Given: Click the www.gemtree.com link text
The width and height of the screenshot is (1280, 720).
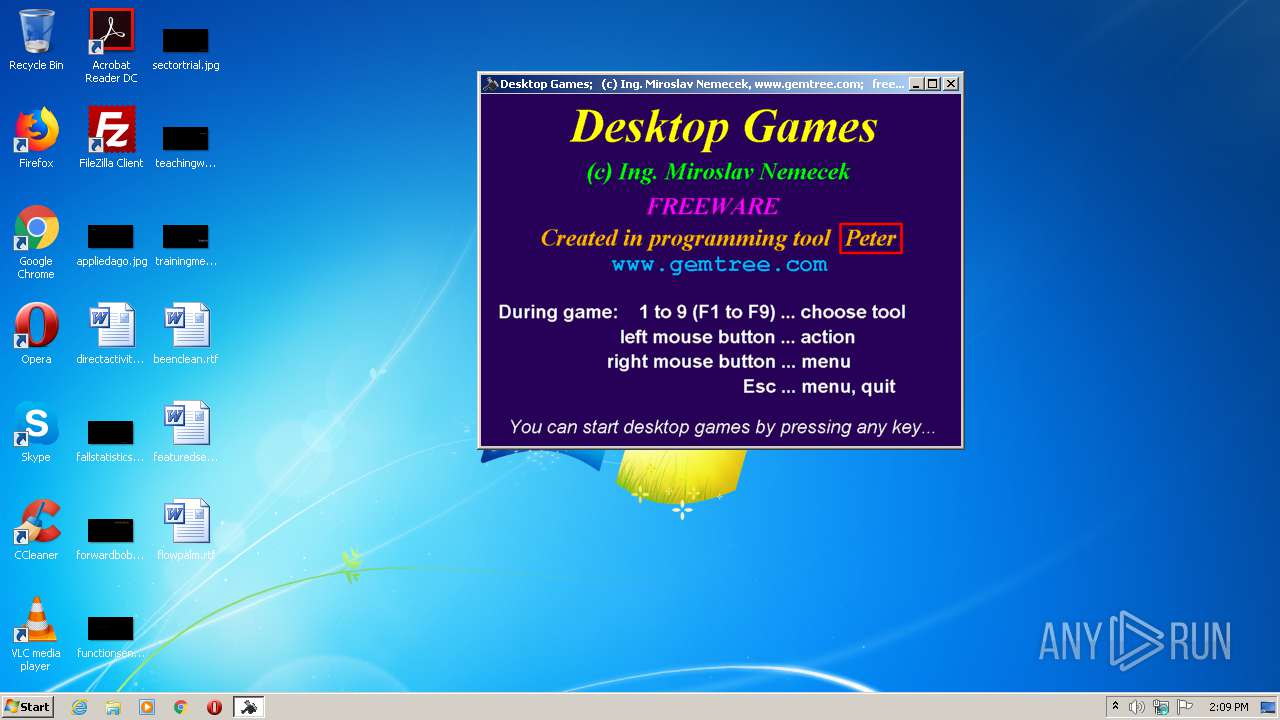Looking at the screenshot, I should point(720,265).
